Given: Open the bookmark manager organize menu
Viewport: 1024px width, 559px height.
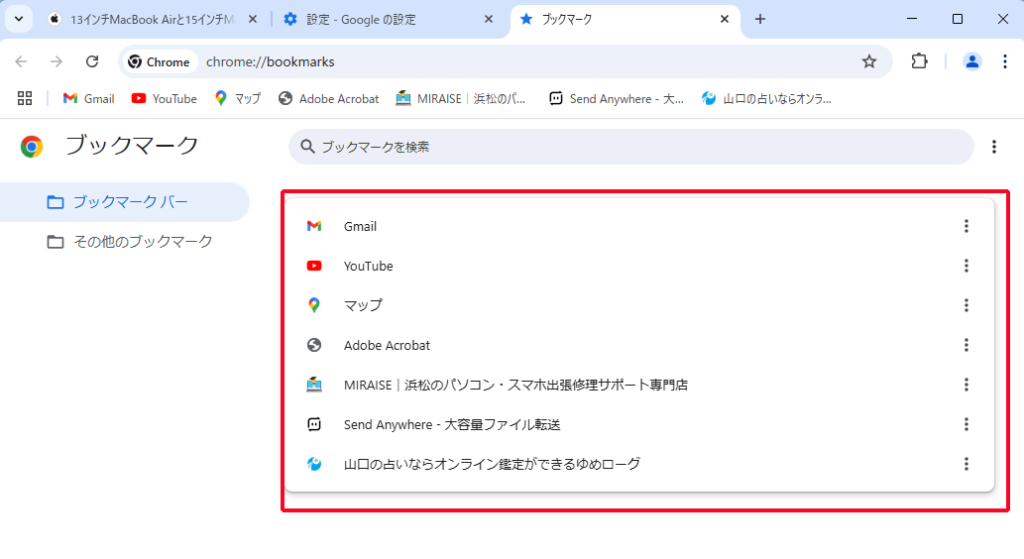Looking at the screenshot, I should [994, 147].
